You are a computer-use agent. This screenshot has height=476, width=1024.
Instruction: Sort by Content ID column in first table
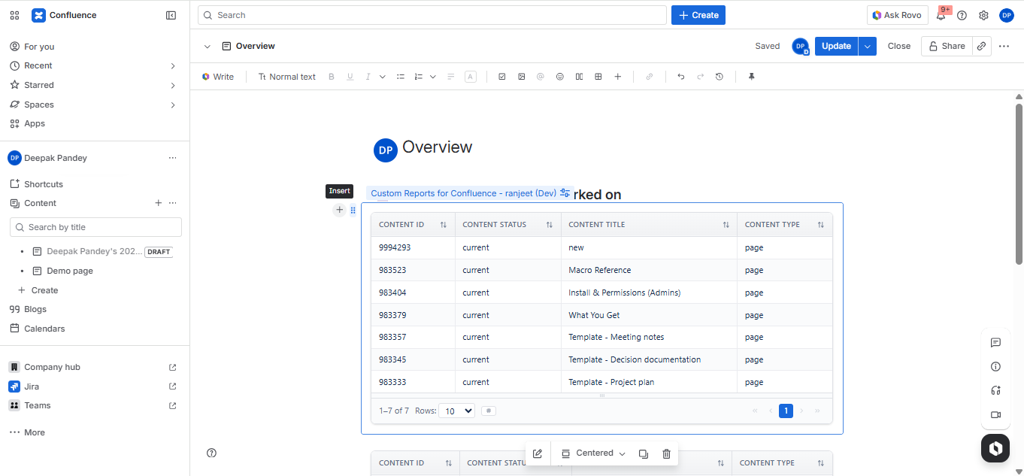tap(443, 225)
